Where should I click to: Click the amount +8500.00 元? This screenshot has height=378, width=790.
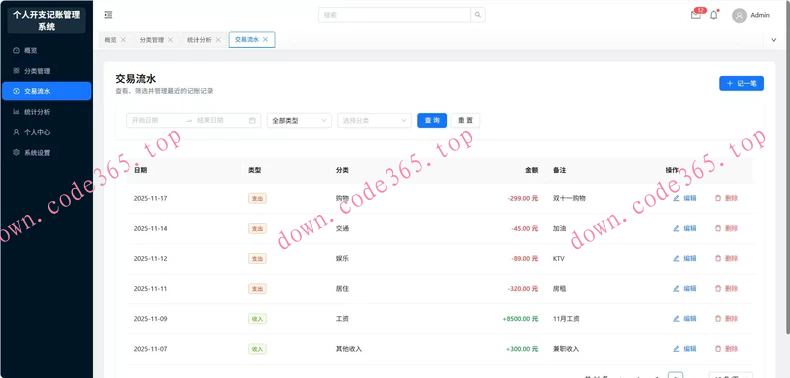520,319
